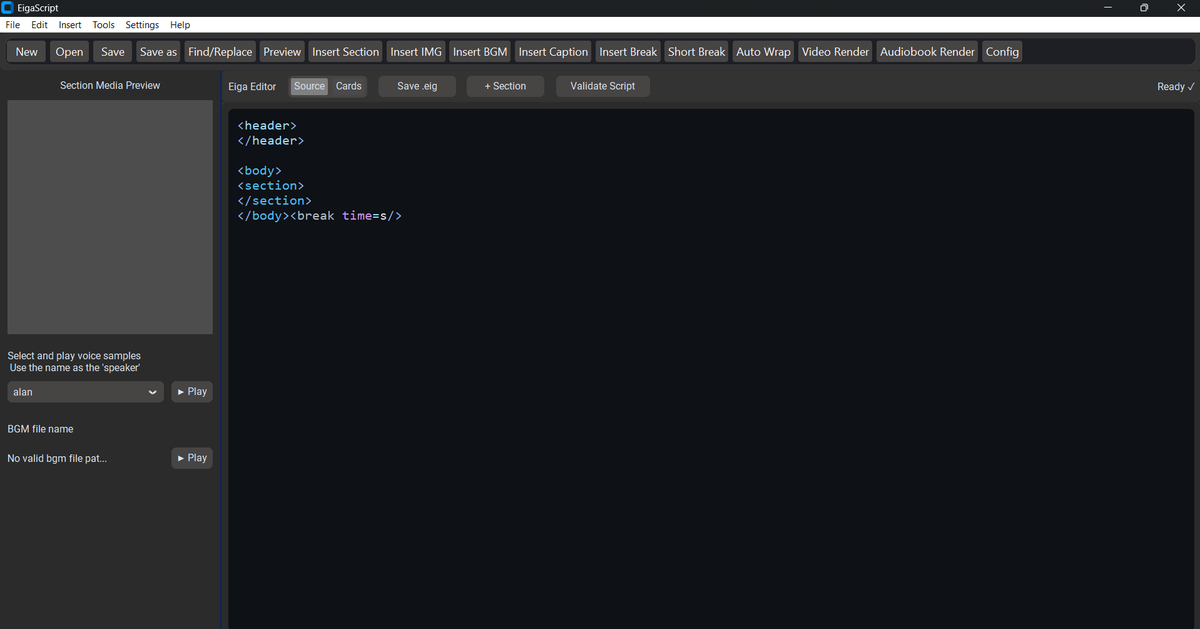Play the selected alan voice sample
This screenshot has height=629, width=1200.
tap(192, 392)
